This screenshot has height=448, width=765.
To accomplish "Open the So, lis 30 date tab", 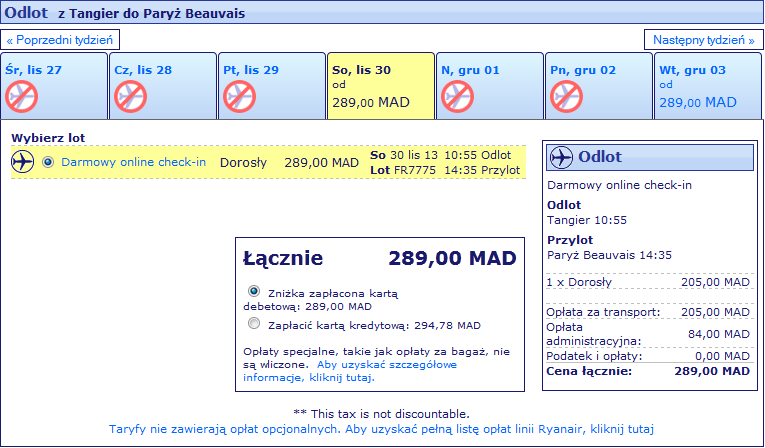I will tap(381, 86).
